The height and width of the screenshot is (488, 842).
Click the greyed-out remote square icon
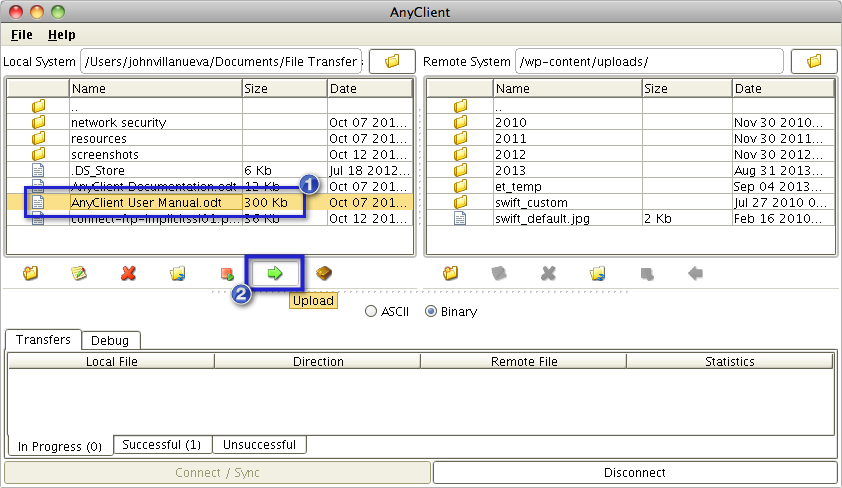point(647,274)
